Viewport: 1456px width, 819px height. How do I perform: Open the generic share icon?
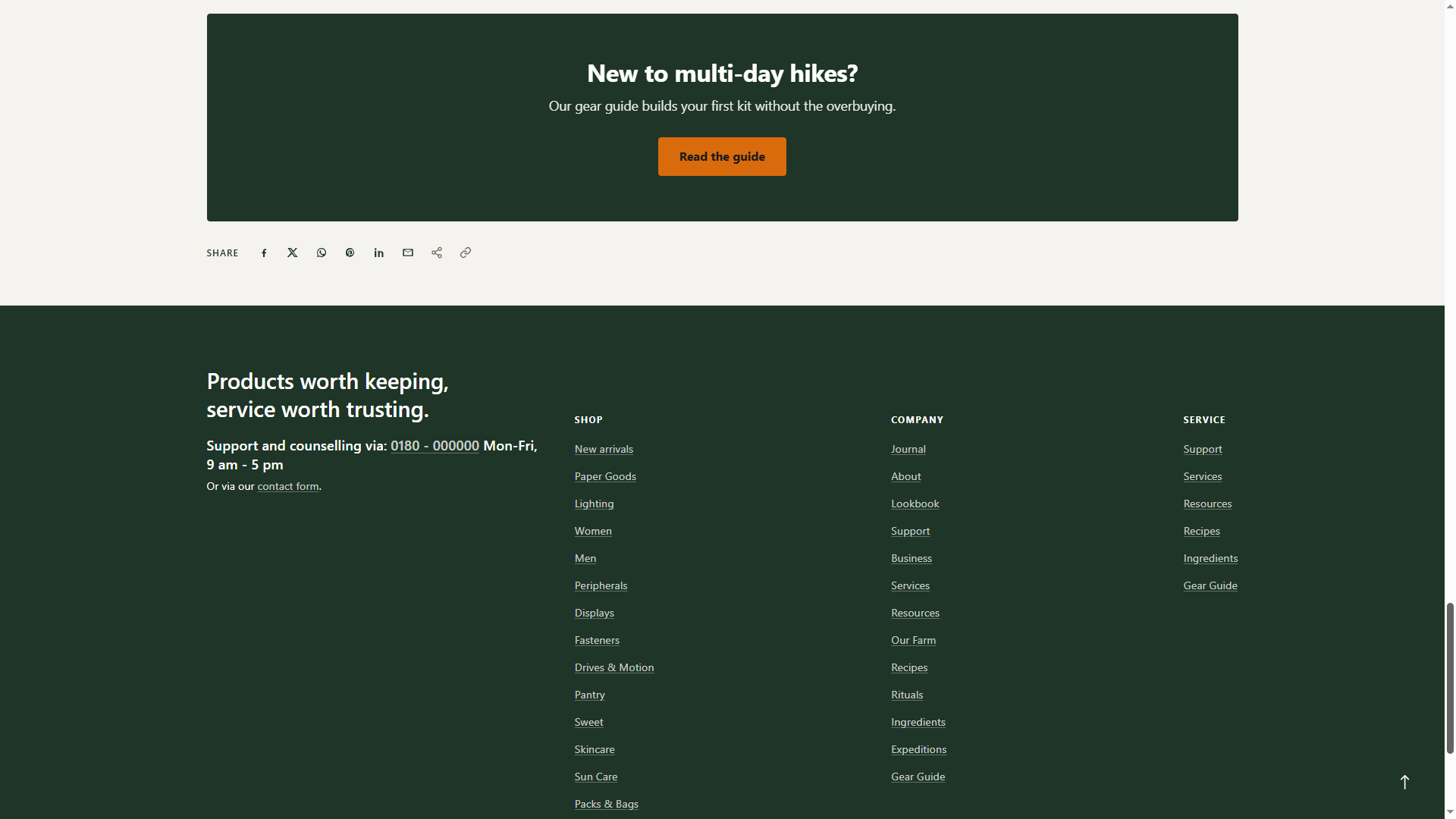[437, 253]
